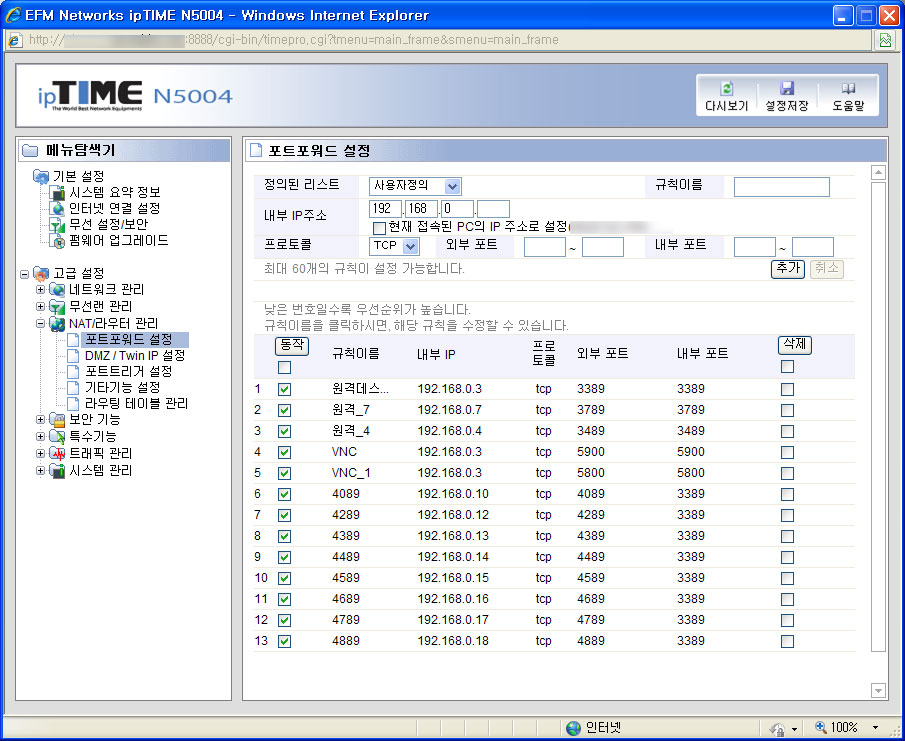
Task: Click the 취소 button
Action: [827, 269]
